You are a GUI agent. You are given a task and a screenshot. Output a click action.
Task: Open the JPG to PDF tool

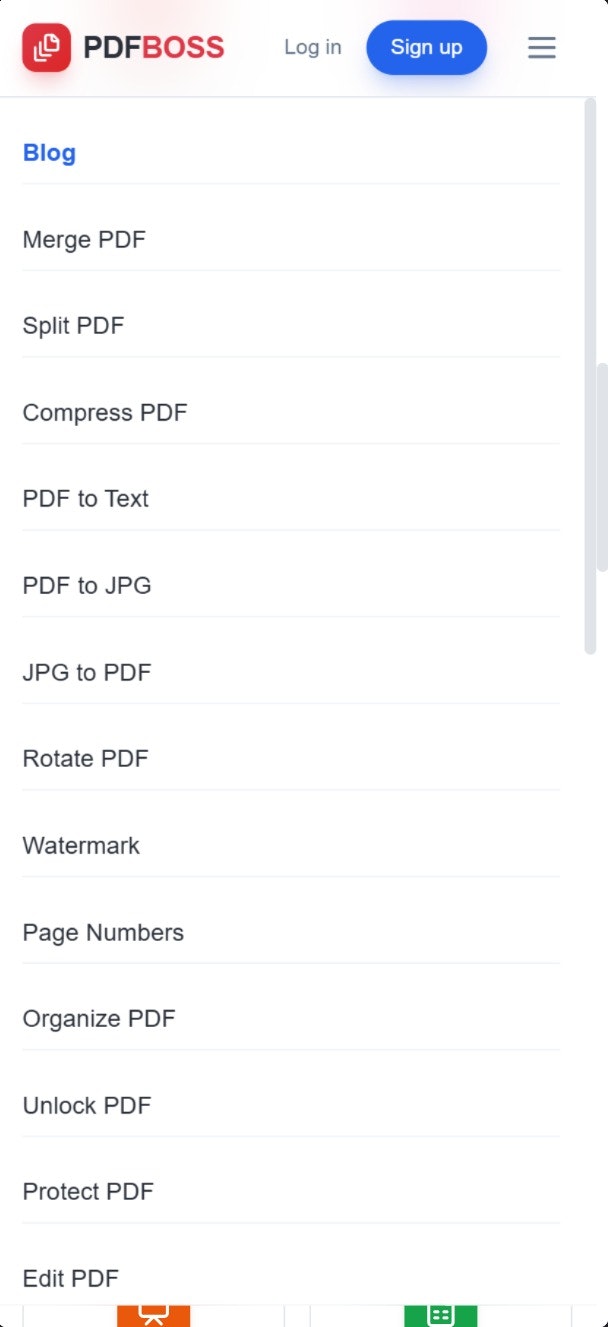coord(86,672)
